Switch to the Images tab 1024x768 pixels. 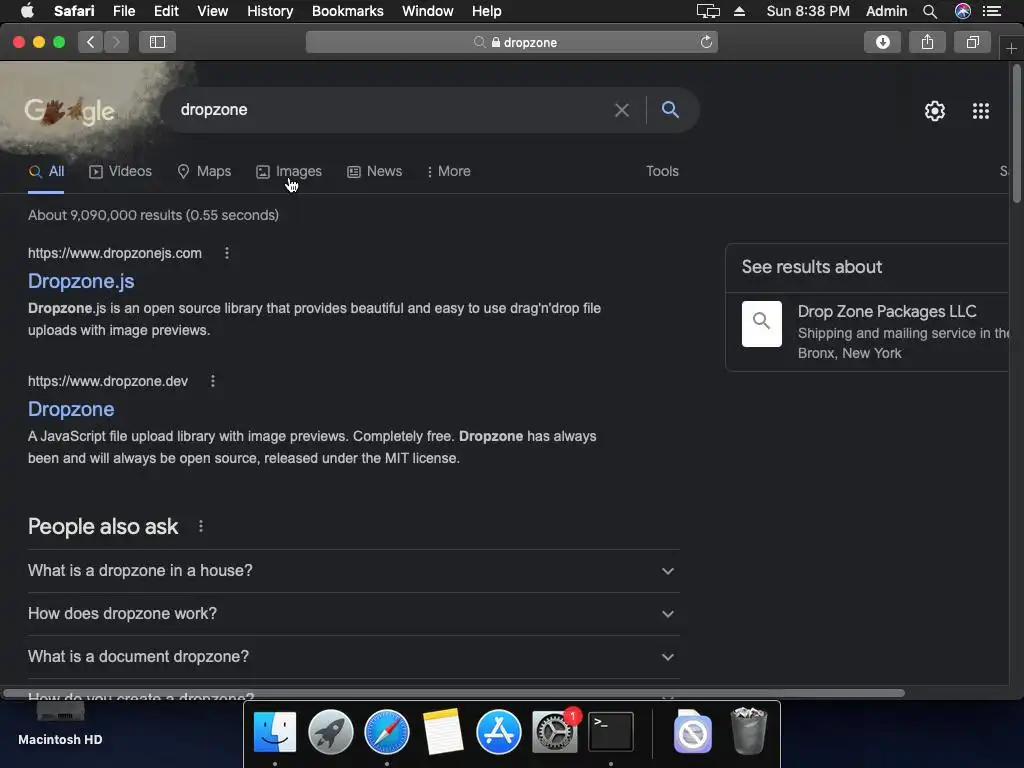[x=289, y=172]
